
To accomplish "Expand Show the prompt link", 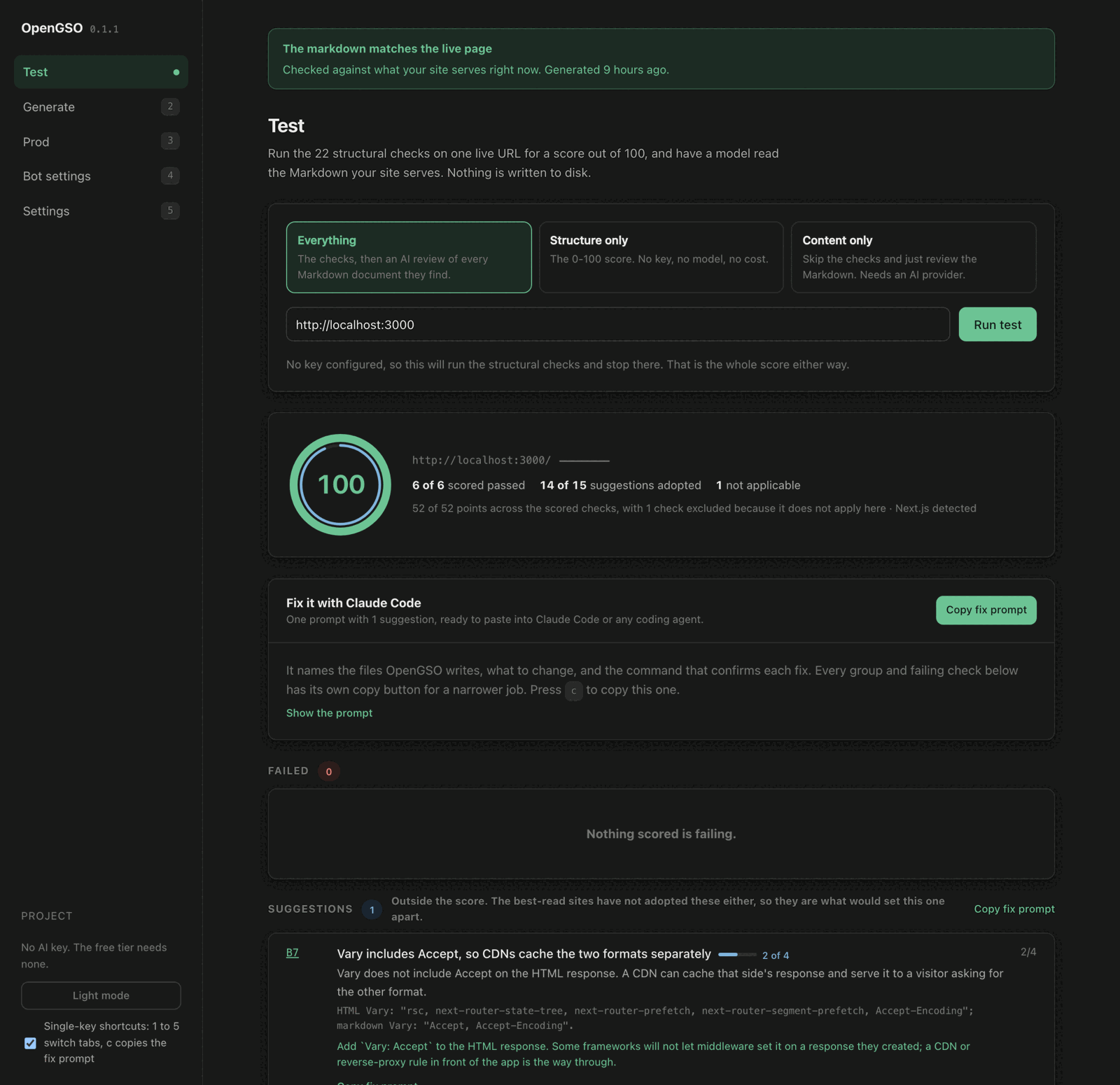I will [329, 713].
